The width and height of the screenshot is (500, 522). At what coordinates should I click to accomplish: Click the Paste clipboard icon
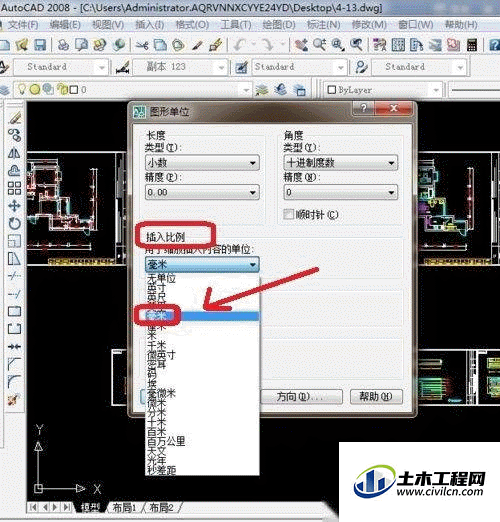coord(179,45)
